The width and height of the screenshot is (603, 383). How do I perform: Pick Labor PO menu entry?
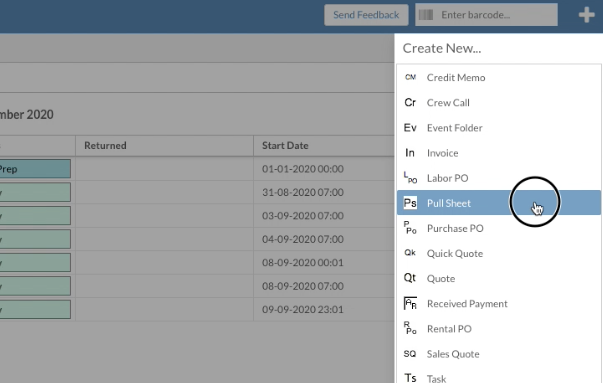tap(499, 178)
